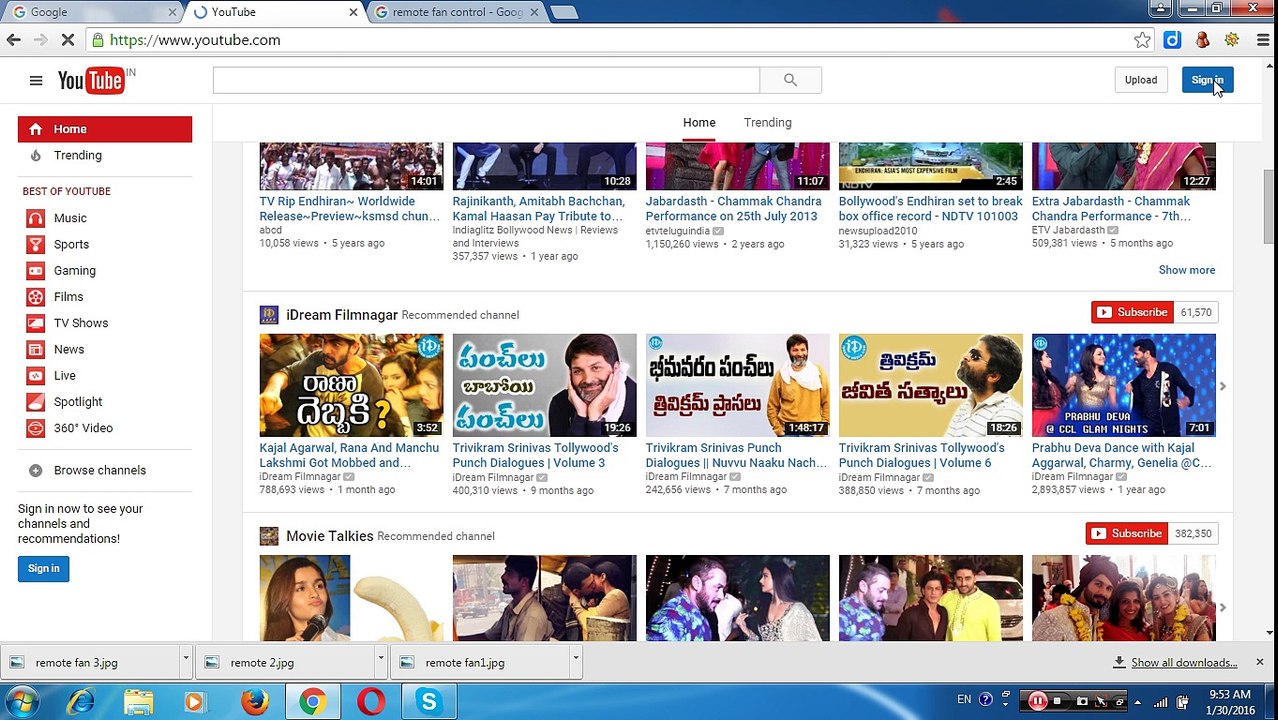1278x720 pixels.
Task: Open the Spotlight category icon
Action: pos(36,402)
